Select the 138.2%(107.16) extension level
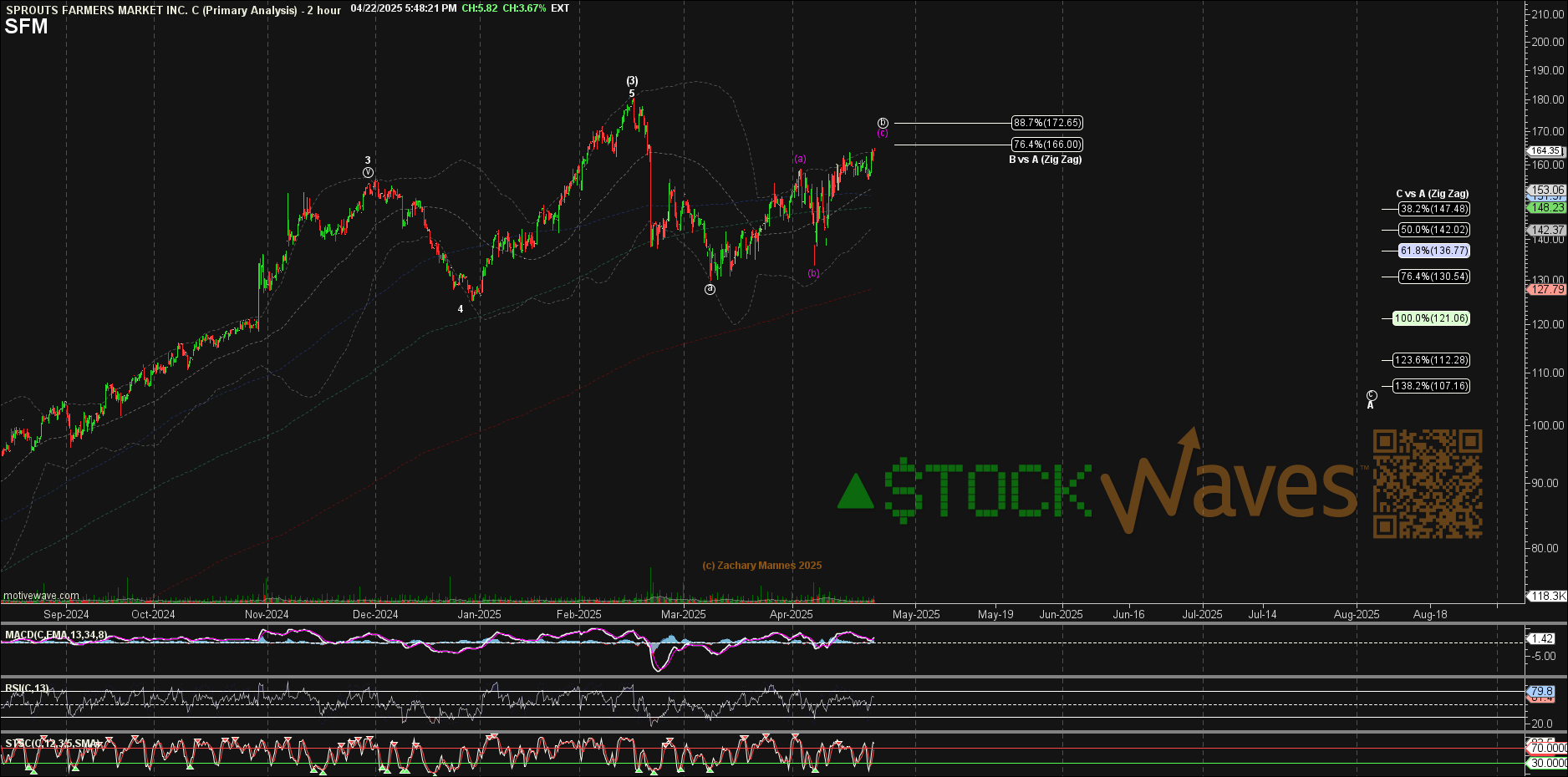This screenshot has height=777, width=1568. coord(1431,386)
